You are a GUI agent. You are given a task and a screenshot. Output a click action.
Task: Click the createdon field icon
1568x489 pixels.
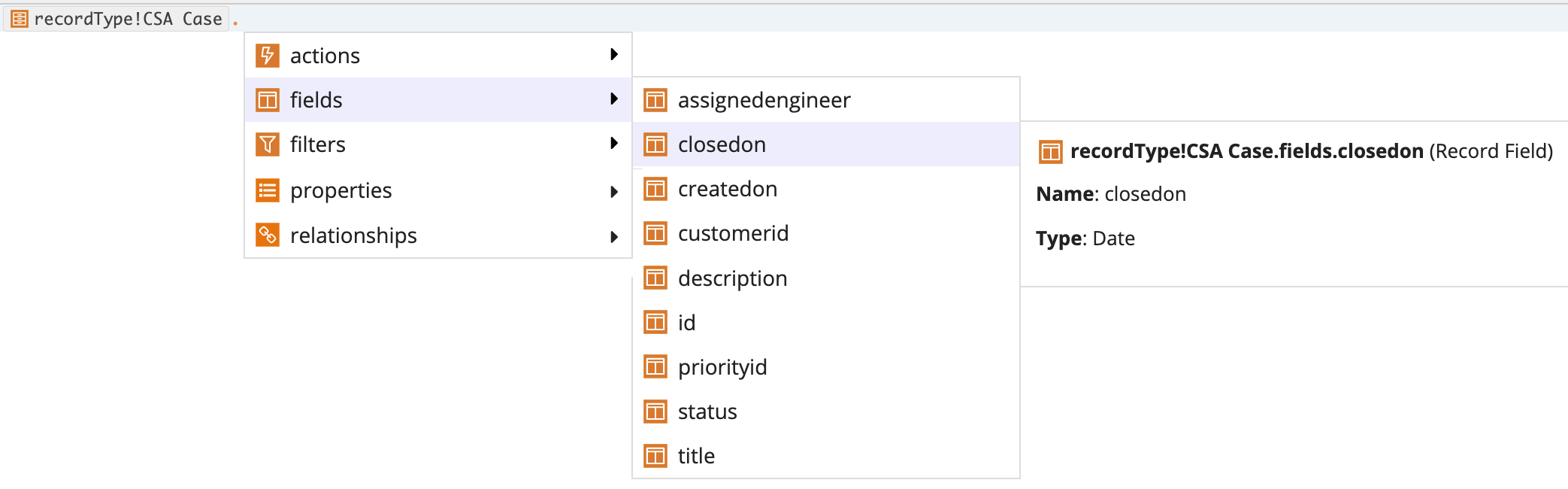pyautogui.click(x=655, y=188)
